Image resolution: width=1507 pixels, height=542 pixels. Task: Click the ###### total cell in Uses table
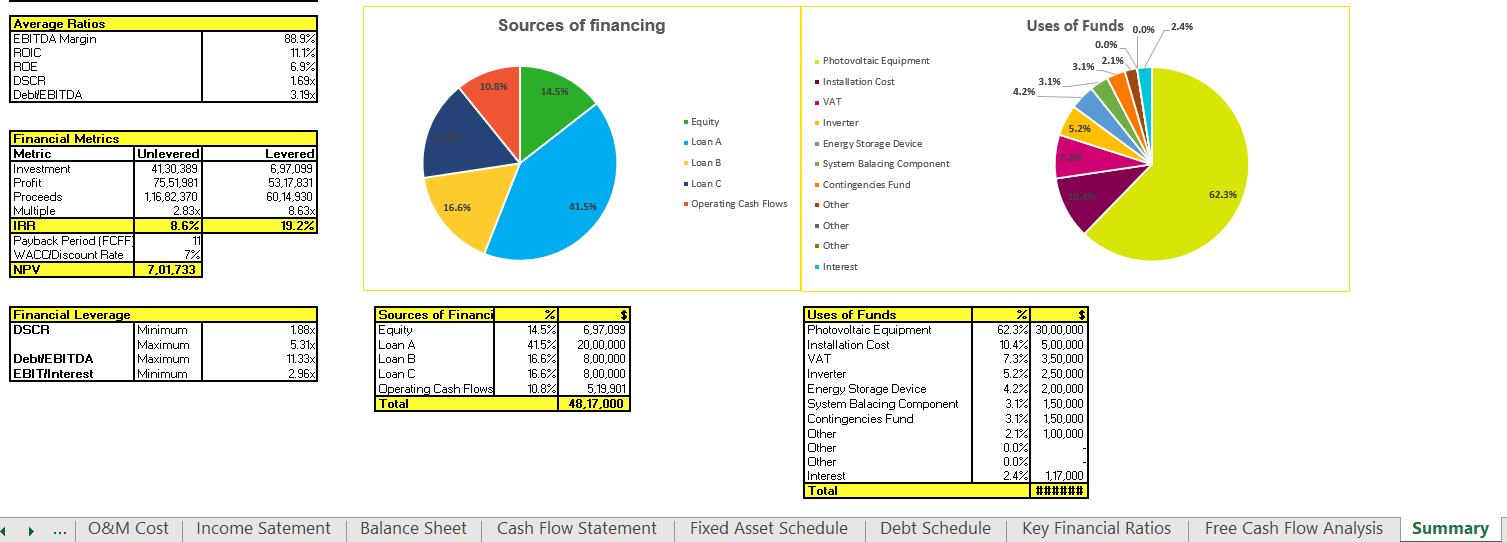click(x=1059, y=491)
